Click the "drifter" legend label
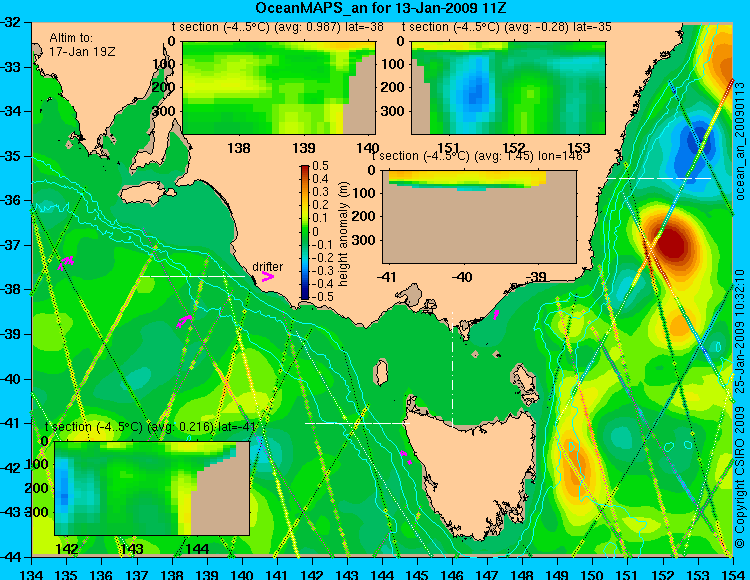The width and height of the screenshot is (750, 580). (x=267, y=266)
